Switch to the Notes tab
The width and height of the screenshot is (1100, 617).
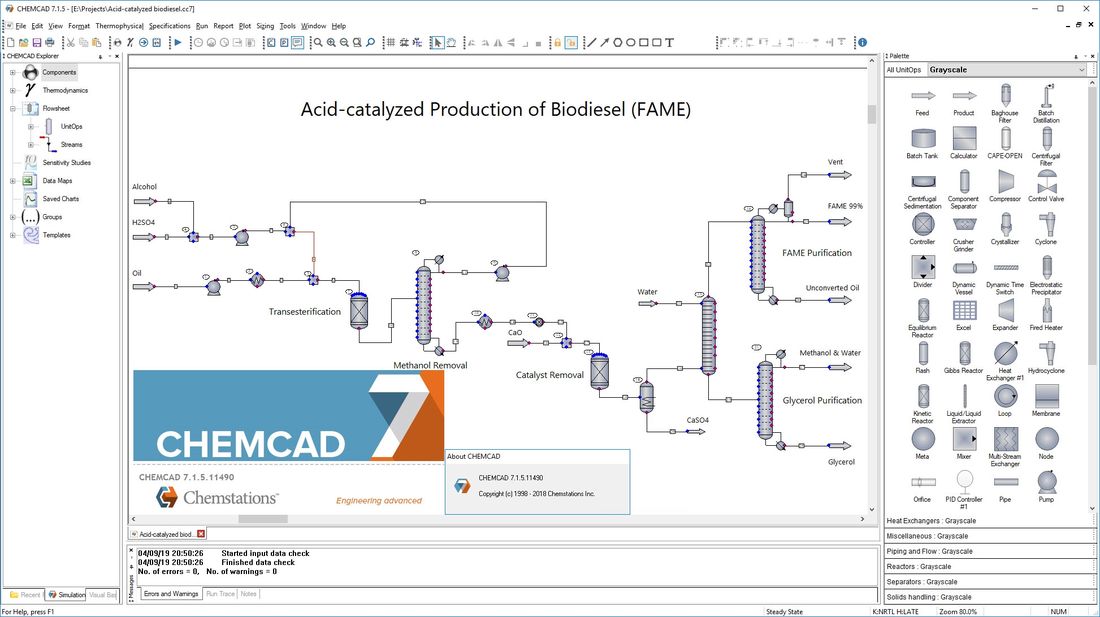point(248,594)
